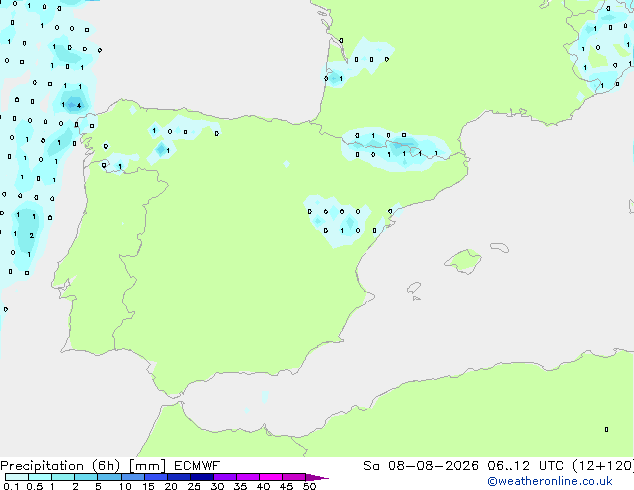Click the 06..12 UTC time label

525,466
